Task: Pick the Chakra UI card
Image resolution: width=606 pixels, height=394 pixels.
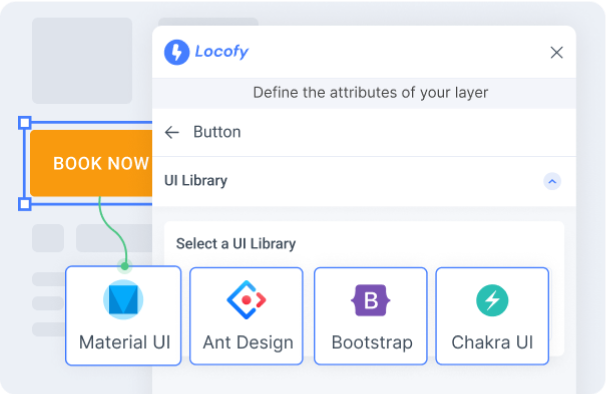Action: (492, 316)
